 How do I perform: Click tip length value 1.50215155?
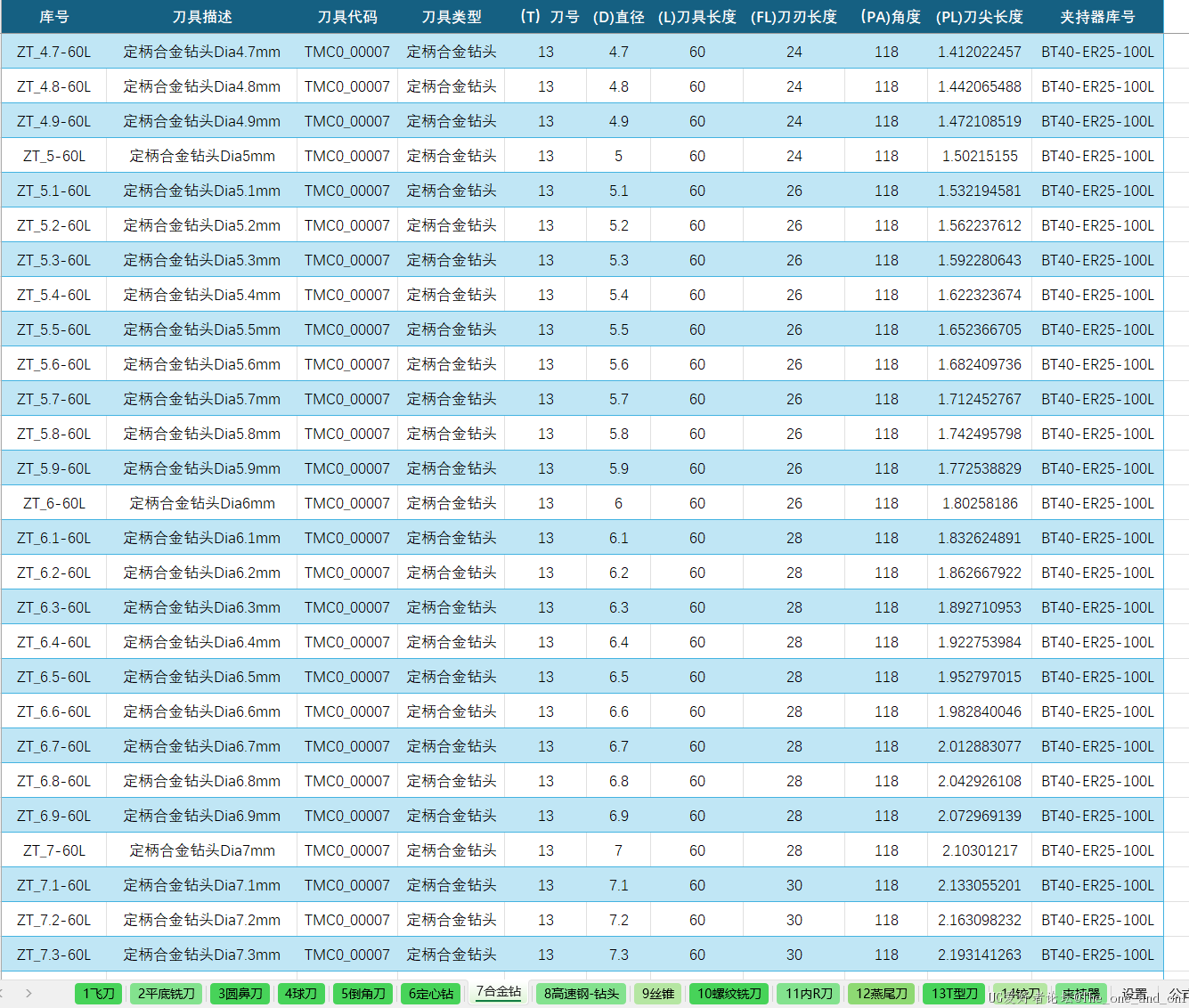pyautogui.click(x=980, y=156)
